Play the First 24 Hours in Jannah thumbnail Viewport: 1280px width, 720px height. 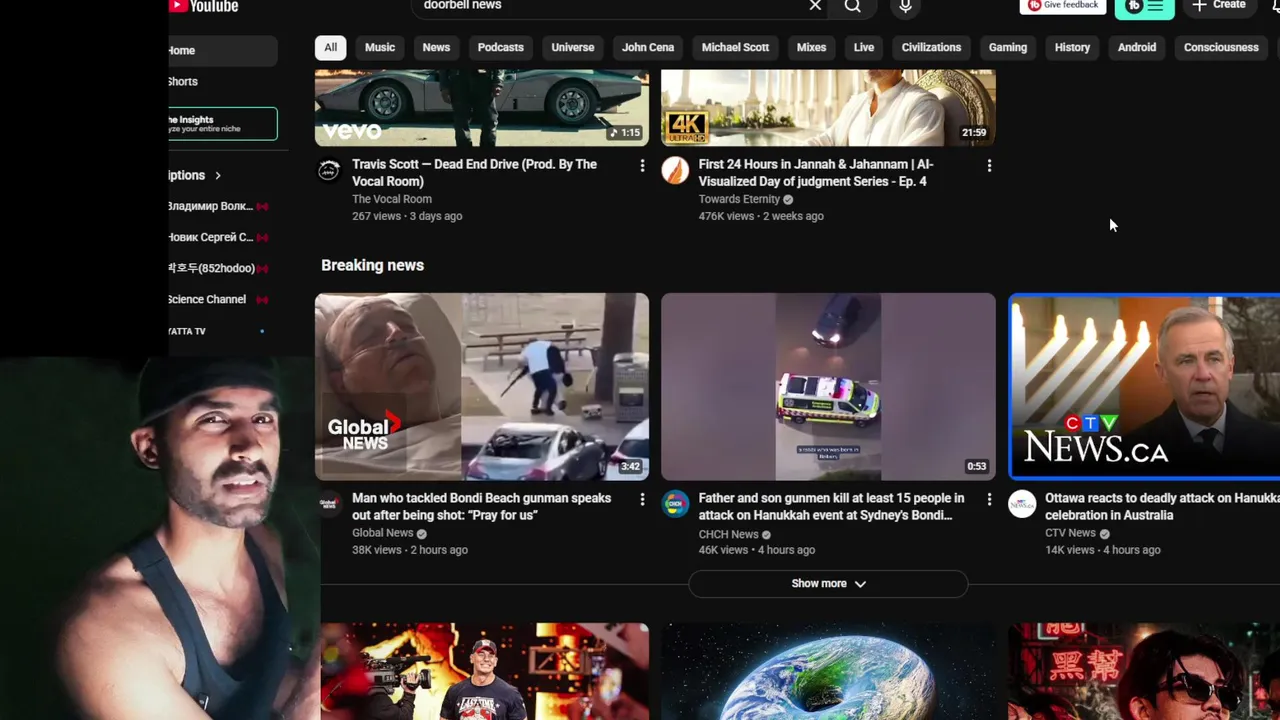point(828,108)
